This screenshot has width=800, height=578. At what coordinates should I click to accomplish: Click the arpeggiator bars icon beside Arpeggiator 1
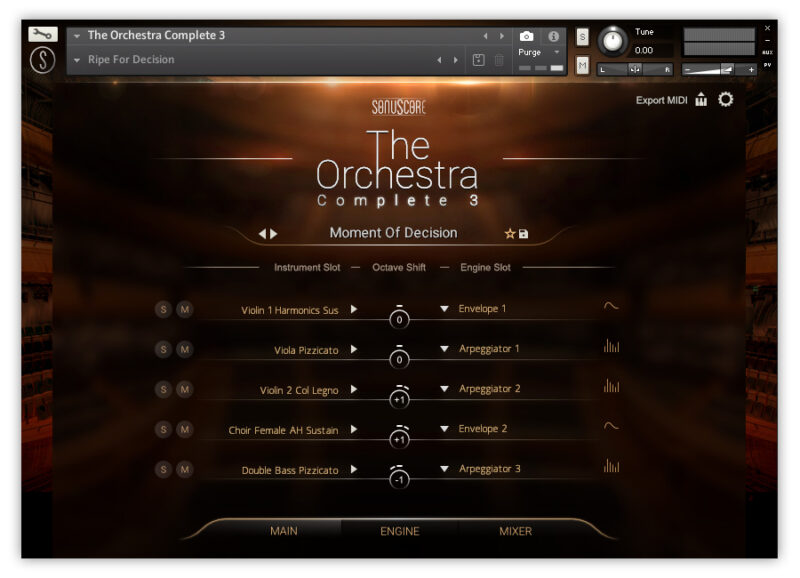611,348
